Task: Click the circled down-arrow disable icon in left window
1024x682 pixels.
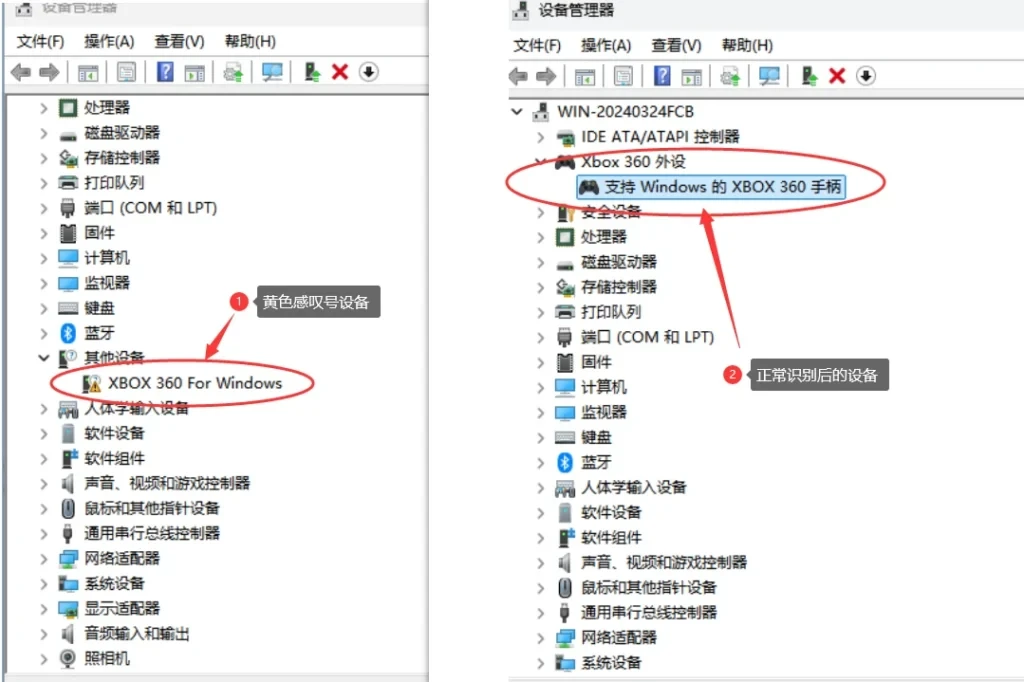Action: coord(368,72)
